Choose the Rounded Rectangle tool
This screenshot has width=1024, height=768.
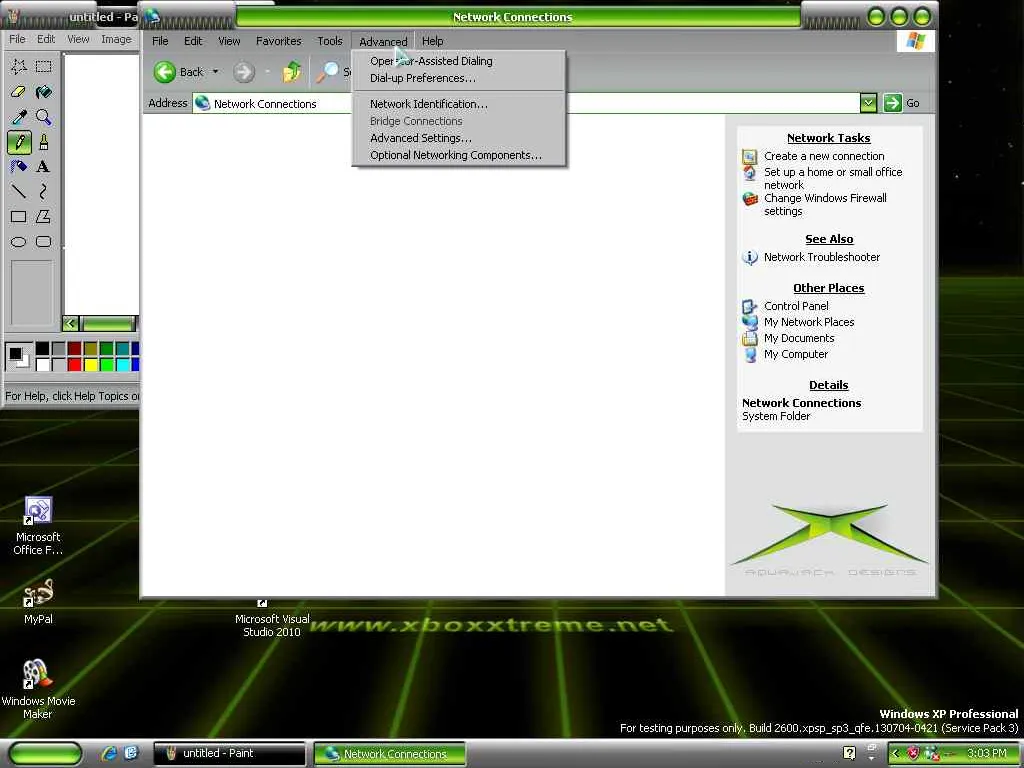(x=44, y=242)
